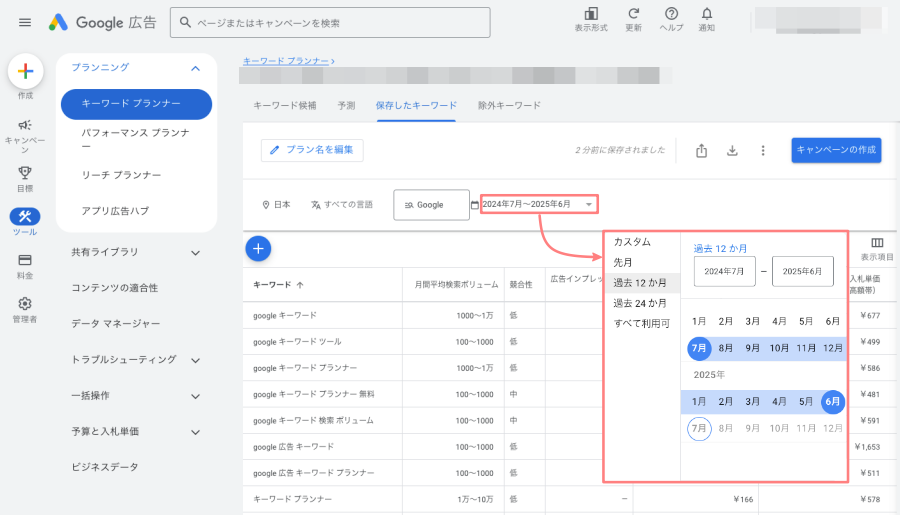Open the ヘルプ question icon
Viewport: 900px width, 515px height.
671,14
